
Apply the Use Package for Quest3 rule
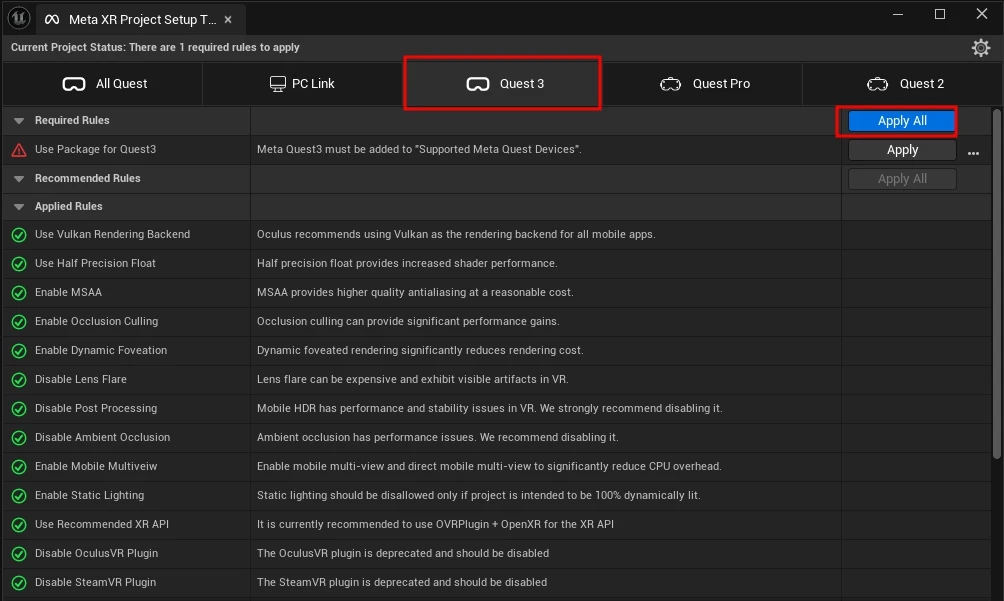[902, 150]
